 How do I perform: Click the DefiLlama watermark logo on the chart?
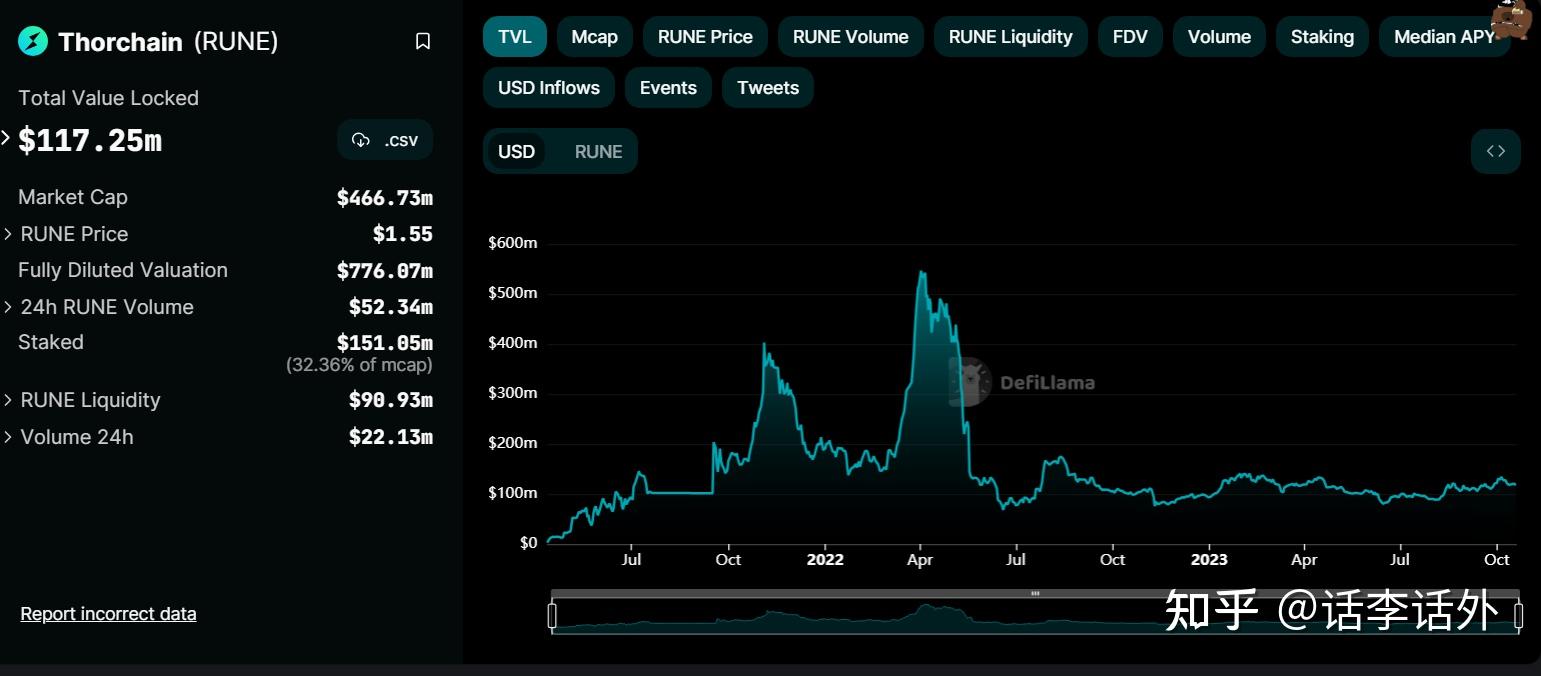coord(969,381)
